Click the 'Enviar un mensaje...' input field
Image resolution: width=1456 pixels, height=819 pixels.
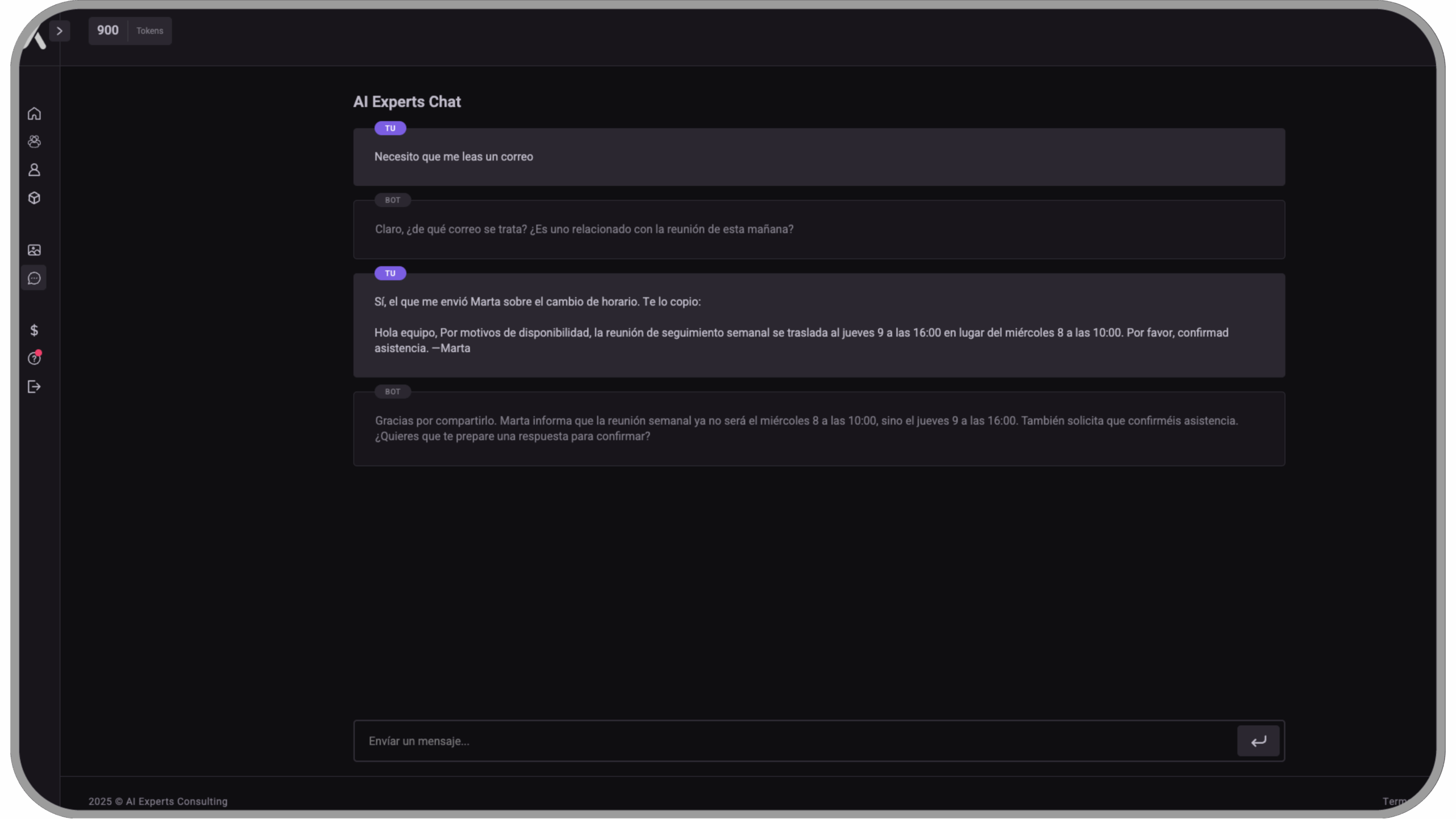click(795, 741)
